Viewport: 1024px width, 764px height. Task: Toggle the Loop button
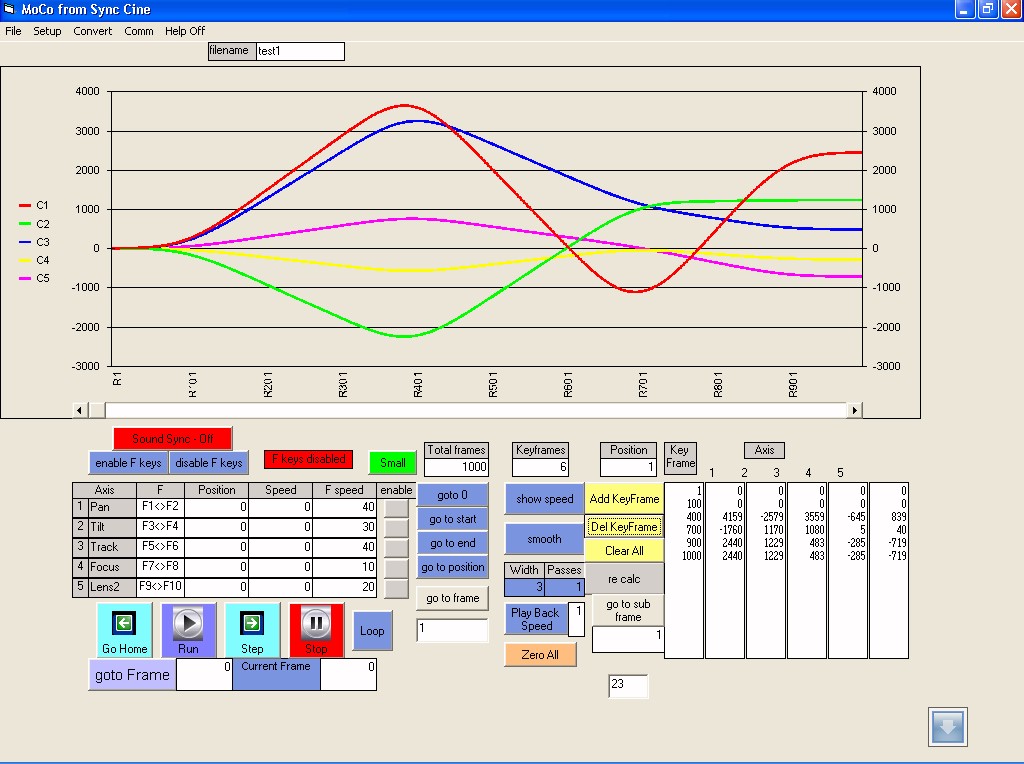coord(372,631)
